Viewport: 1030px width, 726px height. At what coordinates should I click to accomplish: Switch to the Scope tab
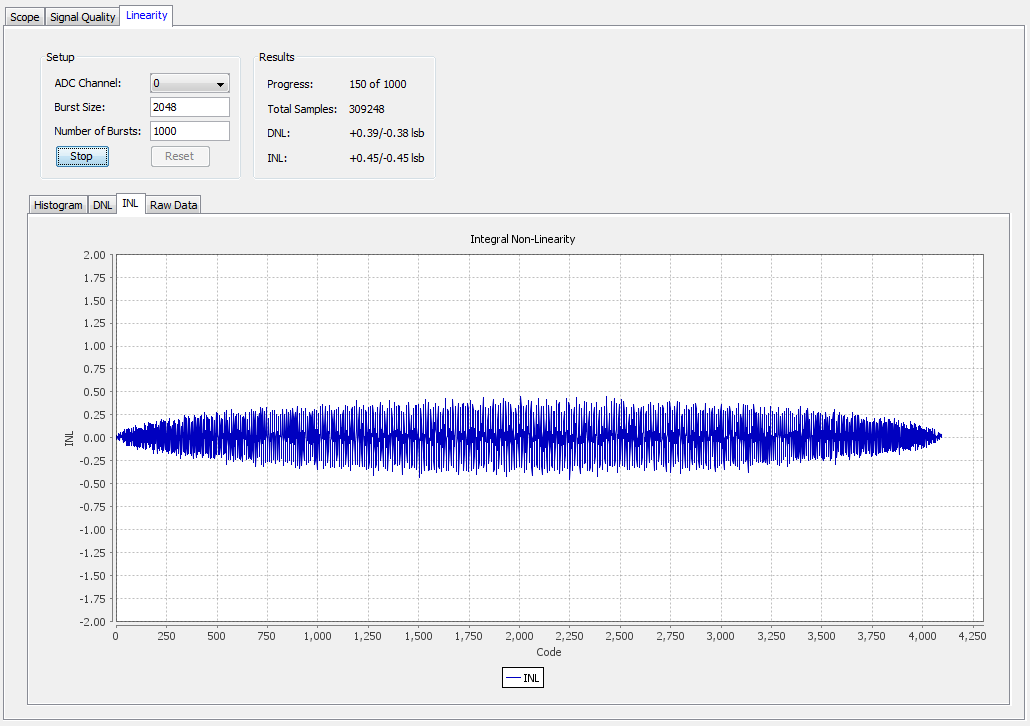25,17
